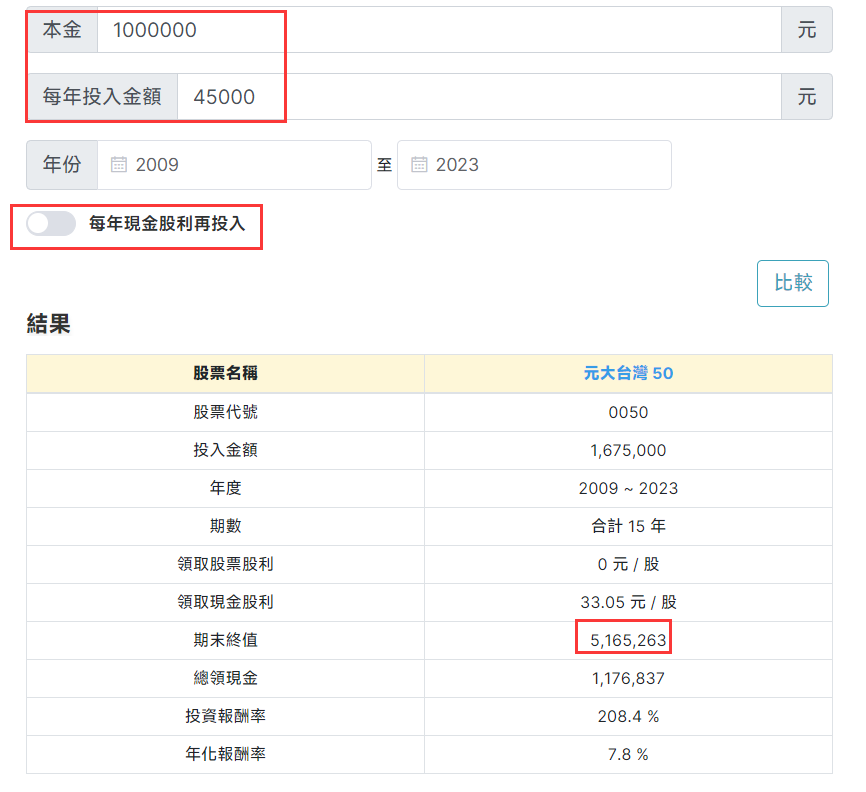Click the 每年投入金額 input showing 45000
The height and width of the screenshot is (792, 866).
point(478,97)
